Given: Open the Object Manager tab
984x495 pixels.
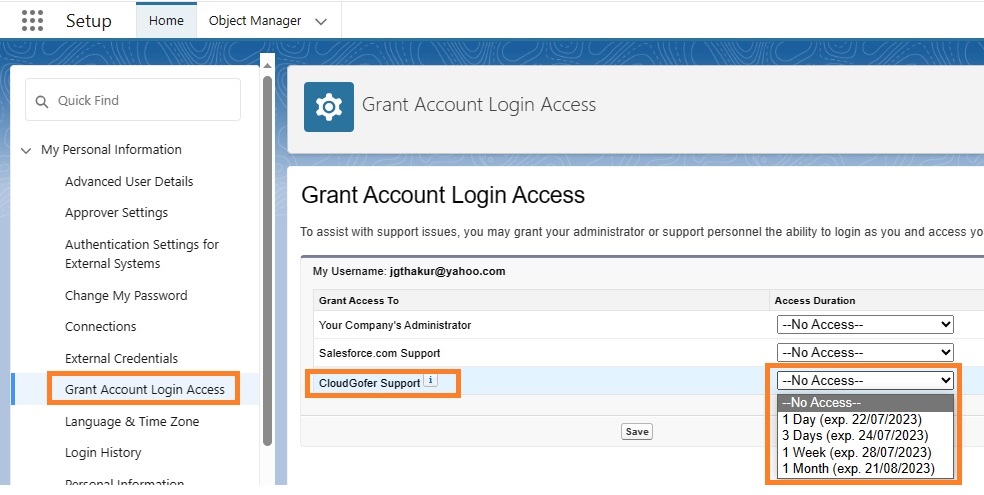Looking at the screenshot, I should 255,21.
